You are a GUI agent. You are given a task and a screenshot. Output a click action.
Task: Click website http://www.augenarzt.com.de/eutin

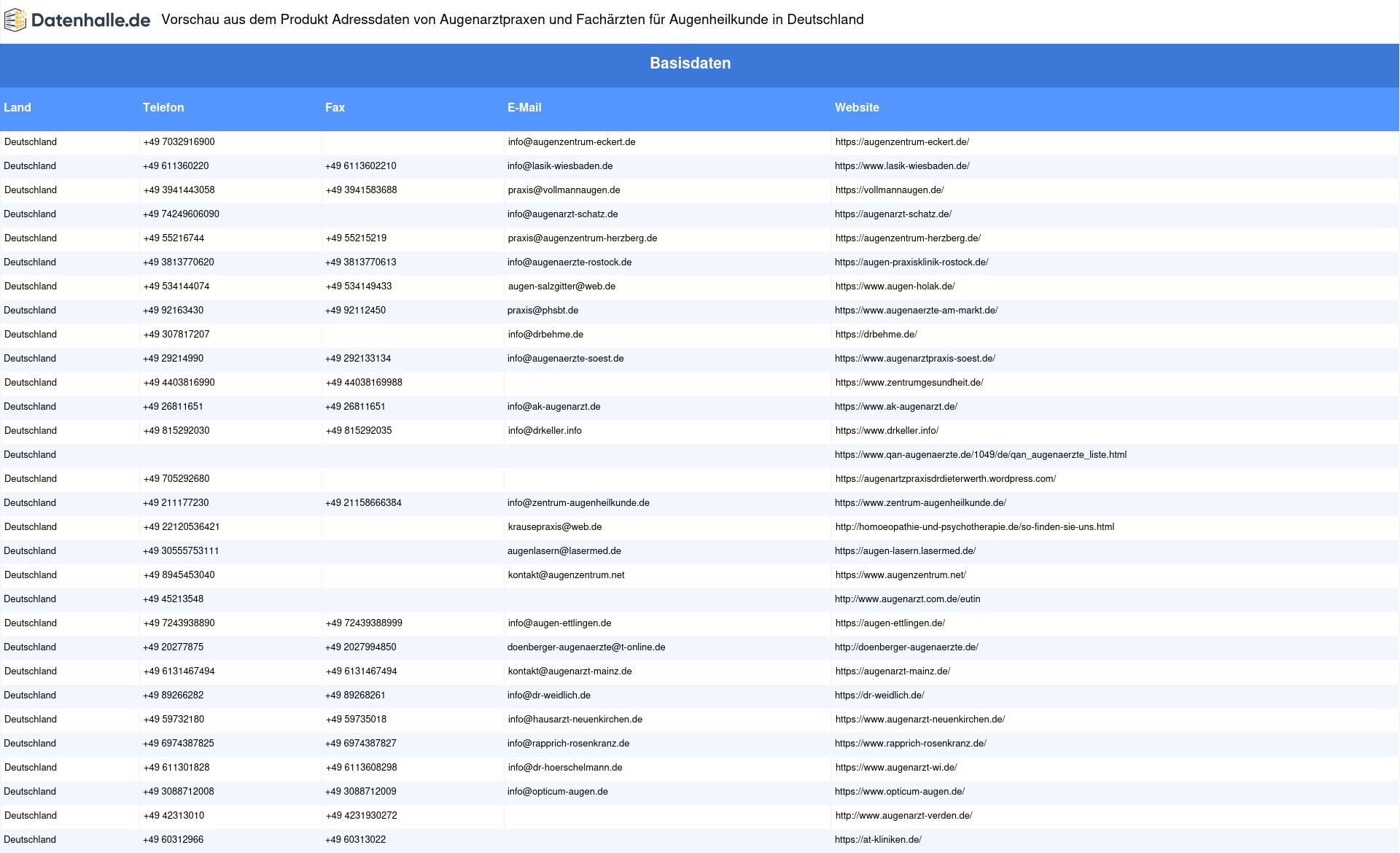pyautogui.click(x=908, y=599)
